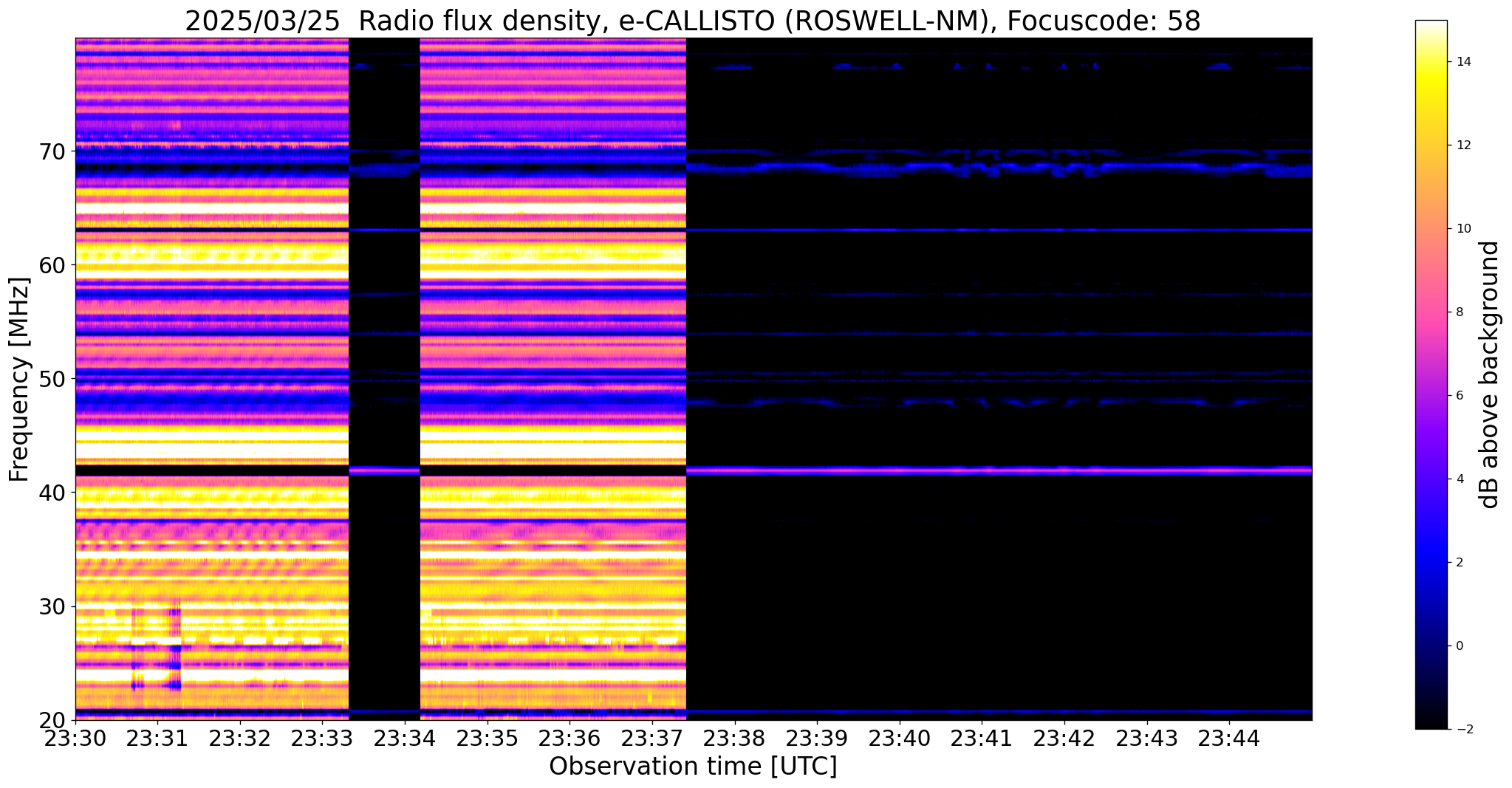Select the 23:40 time tick label
The height and width of the screenshot is (788, 1512).
900,738
